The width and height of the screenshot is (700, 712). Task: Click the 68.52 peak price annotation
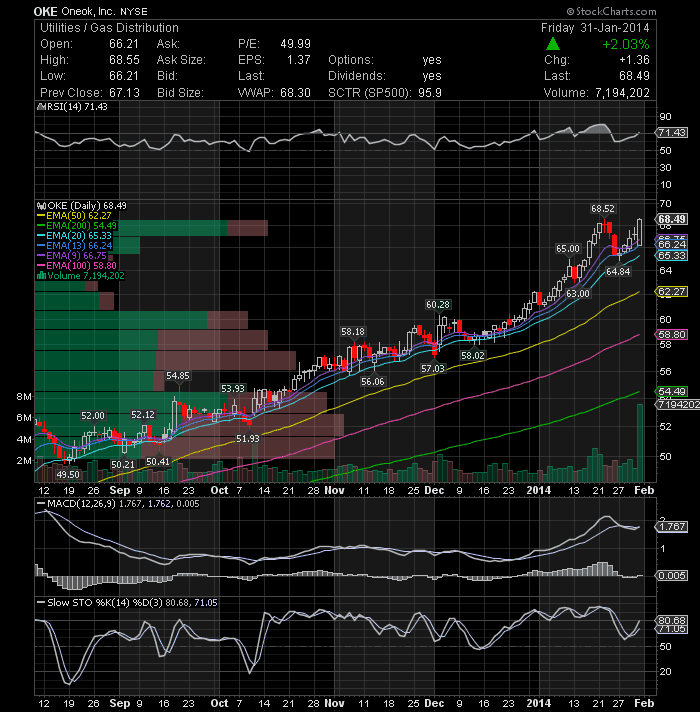603,209
